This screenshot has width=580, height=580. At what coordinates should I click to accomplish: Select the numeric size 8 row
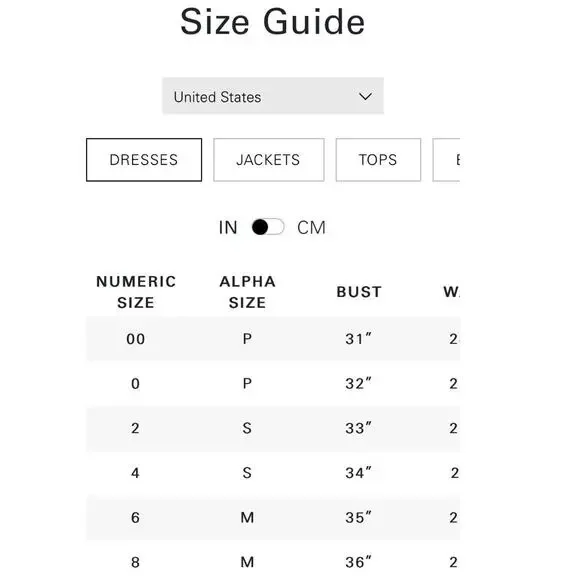[273, 560]
